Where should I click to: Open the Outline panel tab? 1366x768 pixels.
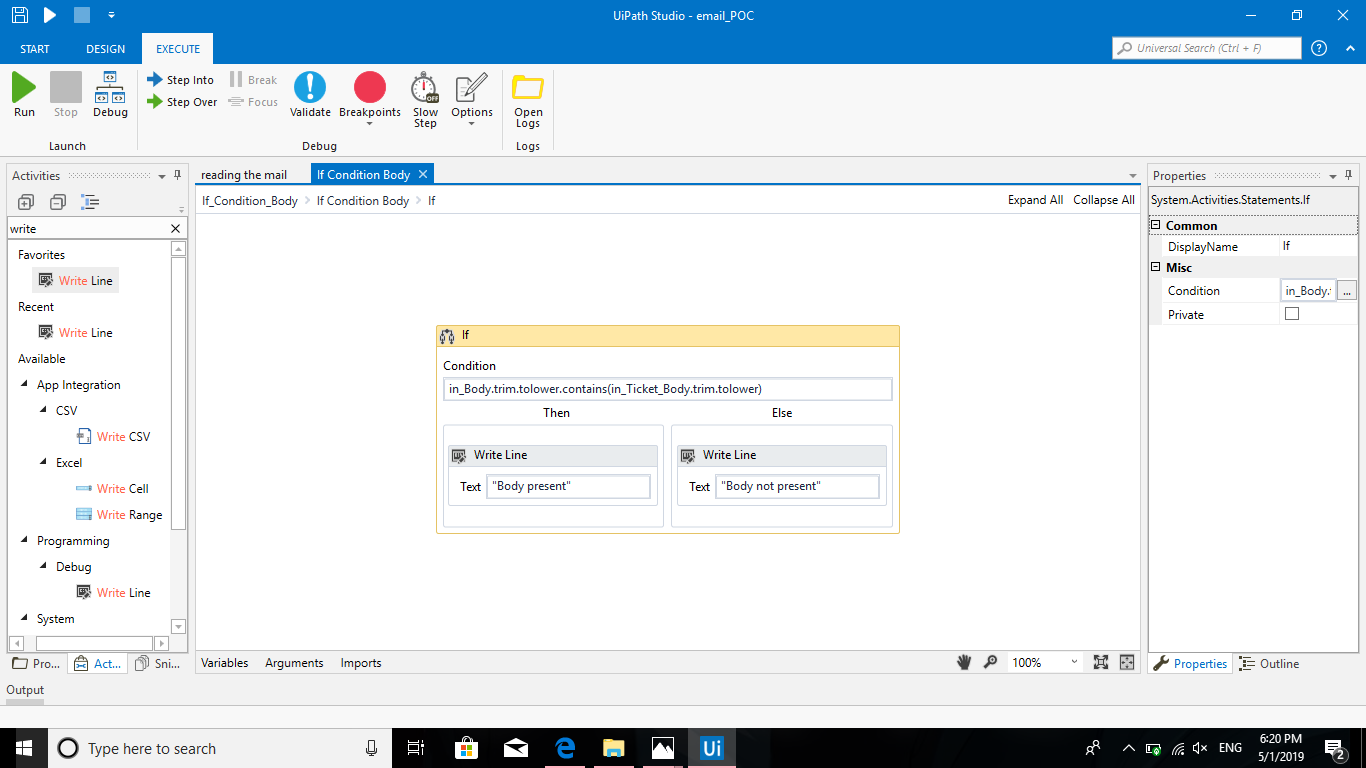1269,663
